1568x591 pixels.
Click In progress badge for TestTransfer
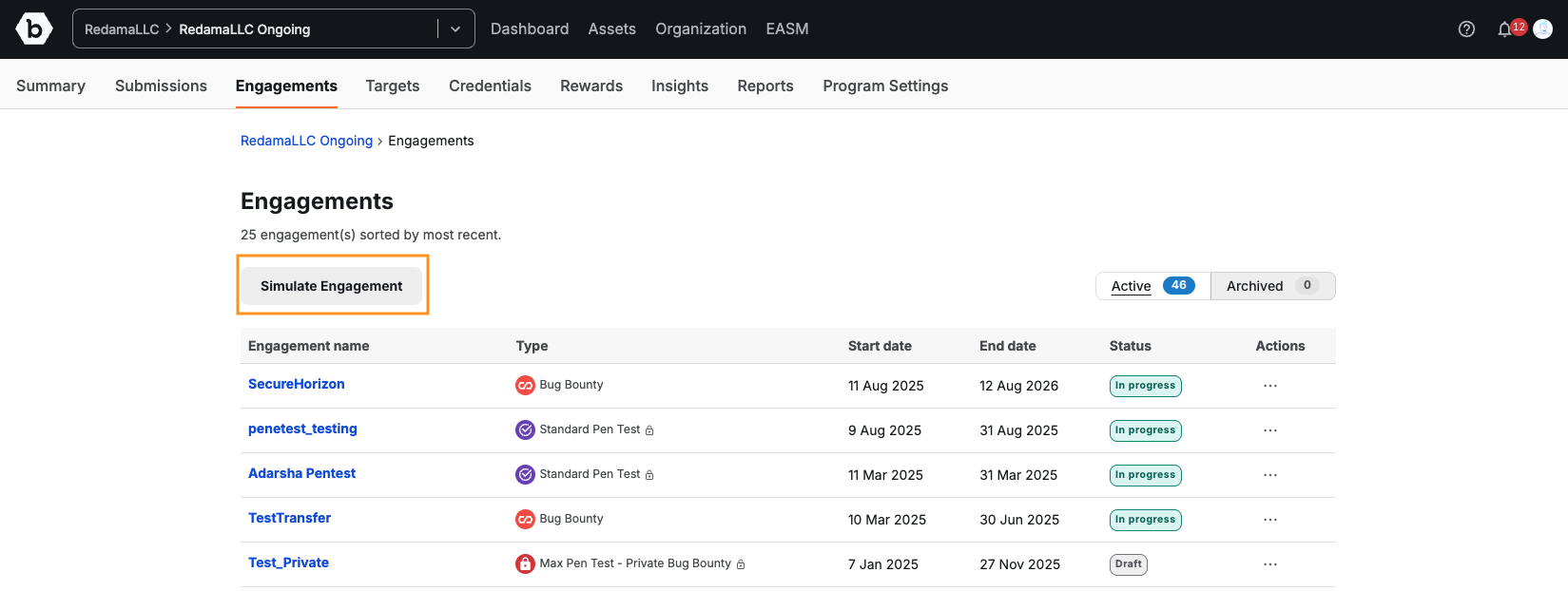point(1145,520)
